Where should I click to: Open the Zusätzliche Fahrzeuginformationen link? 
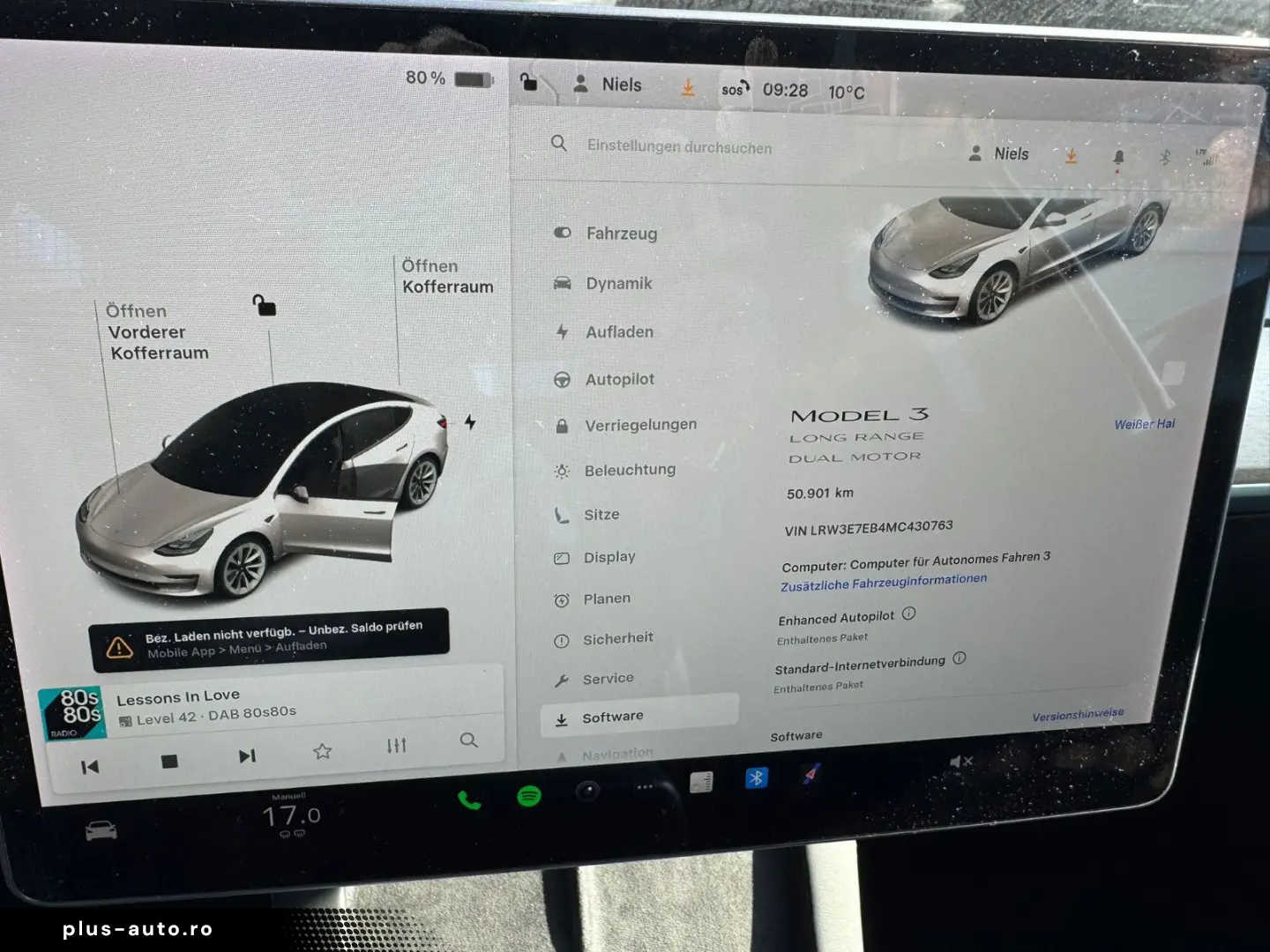tap(883, 582)
